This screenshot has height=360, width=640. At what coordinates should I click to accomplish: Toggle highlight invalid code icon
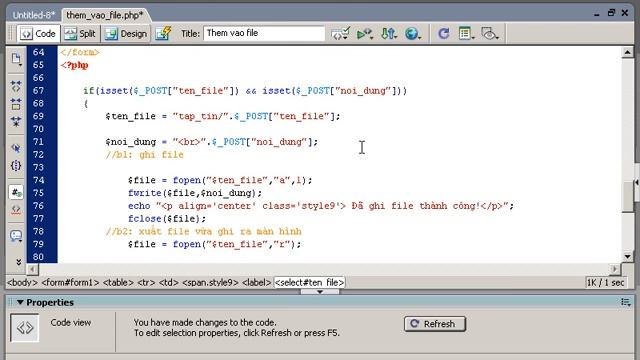tap(16, 209)
